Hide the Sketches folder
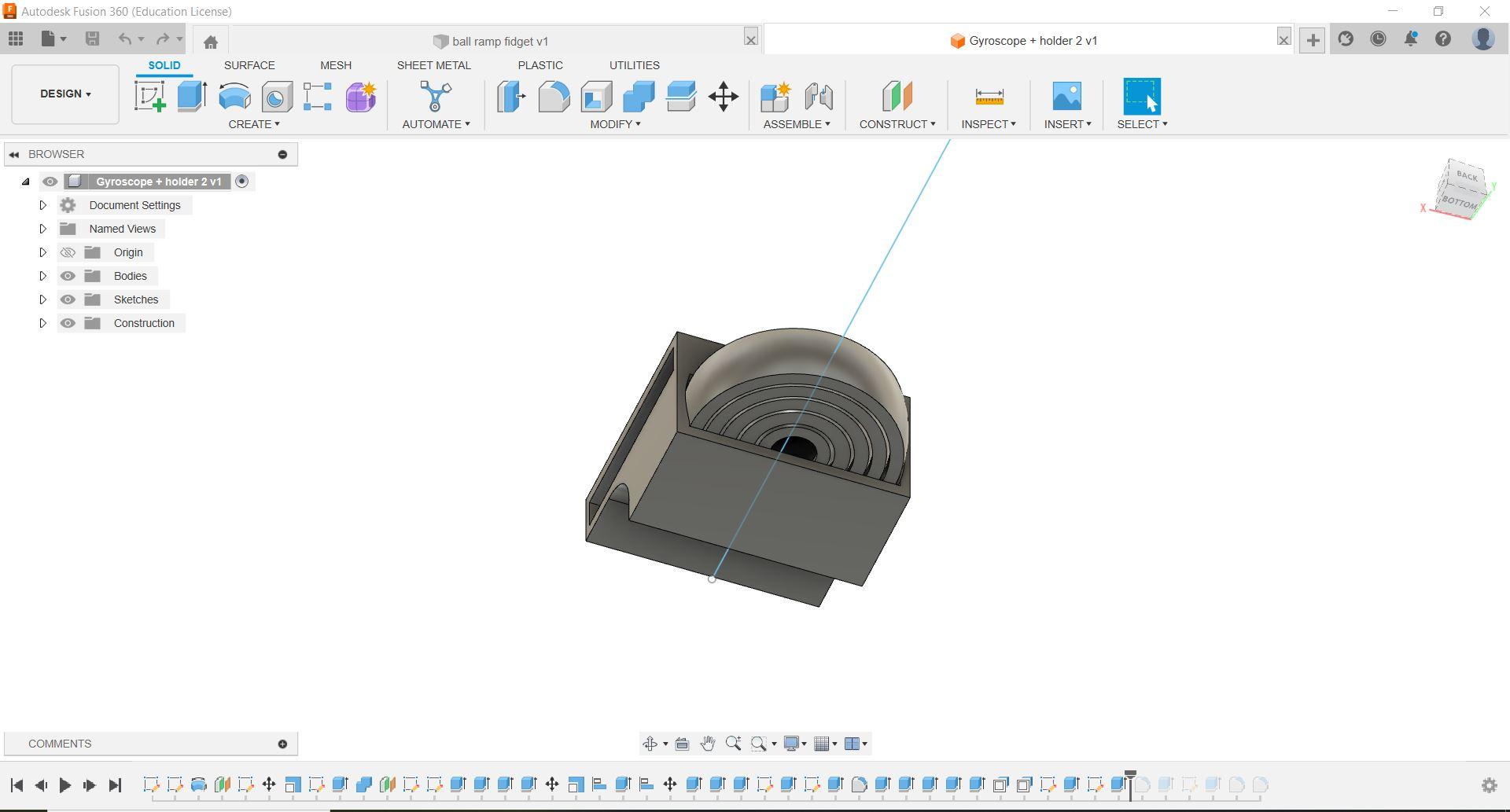 click(x=68, y=299)
